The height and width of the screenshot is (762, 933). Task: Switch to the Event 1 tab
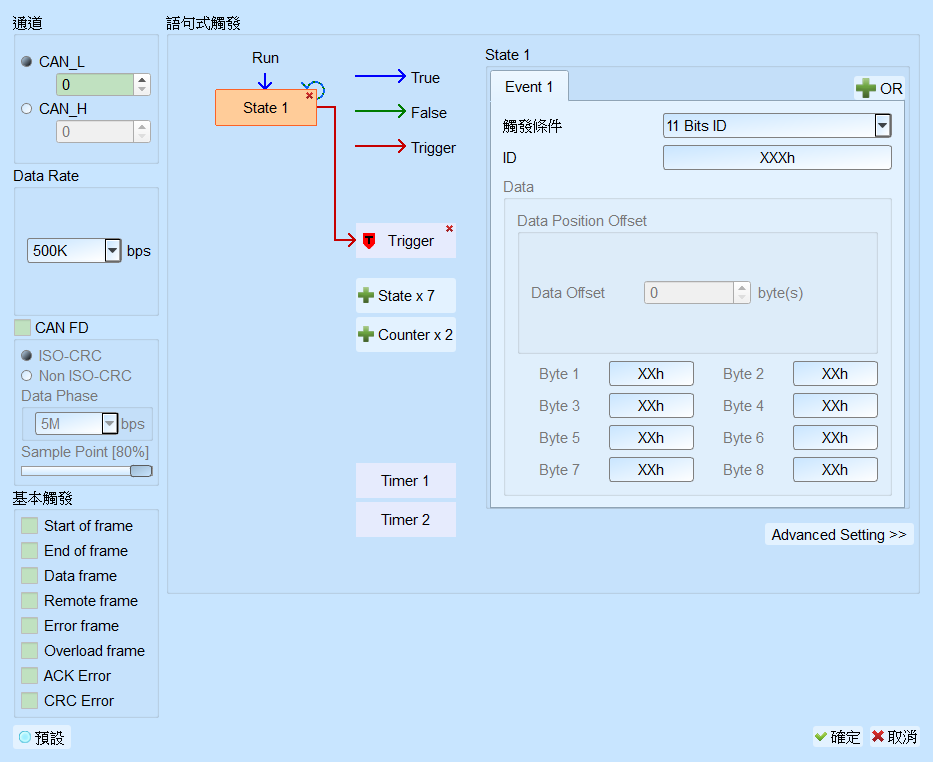pos(529,87)
